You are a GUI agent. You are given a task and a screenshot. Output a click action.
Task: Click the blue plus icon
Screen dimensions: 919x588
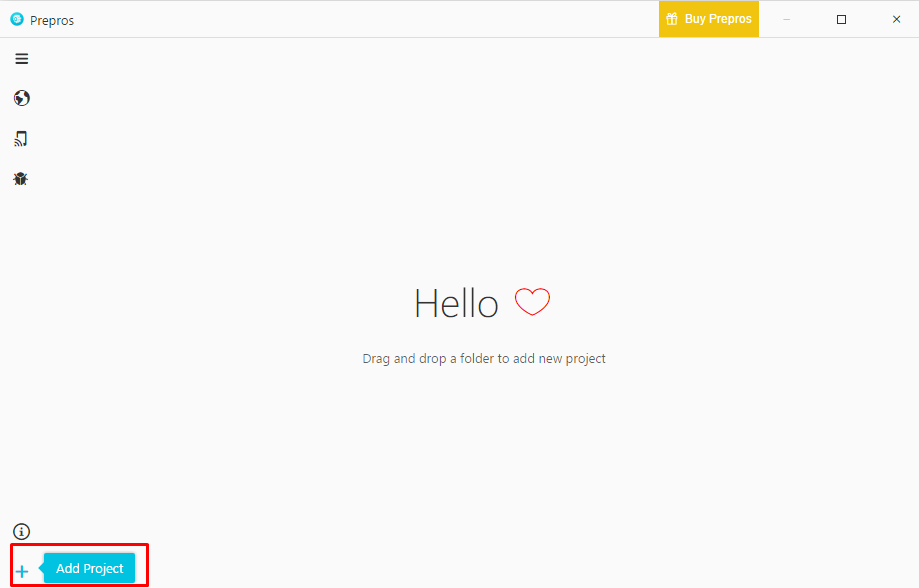[x=21, y=571]
